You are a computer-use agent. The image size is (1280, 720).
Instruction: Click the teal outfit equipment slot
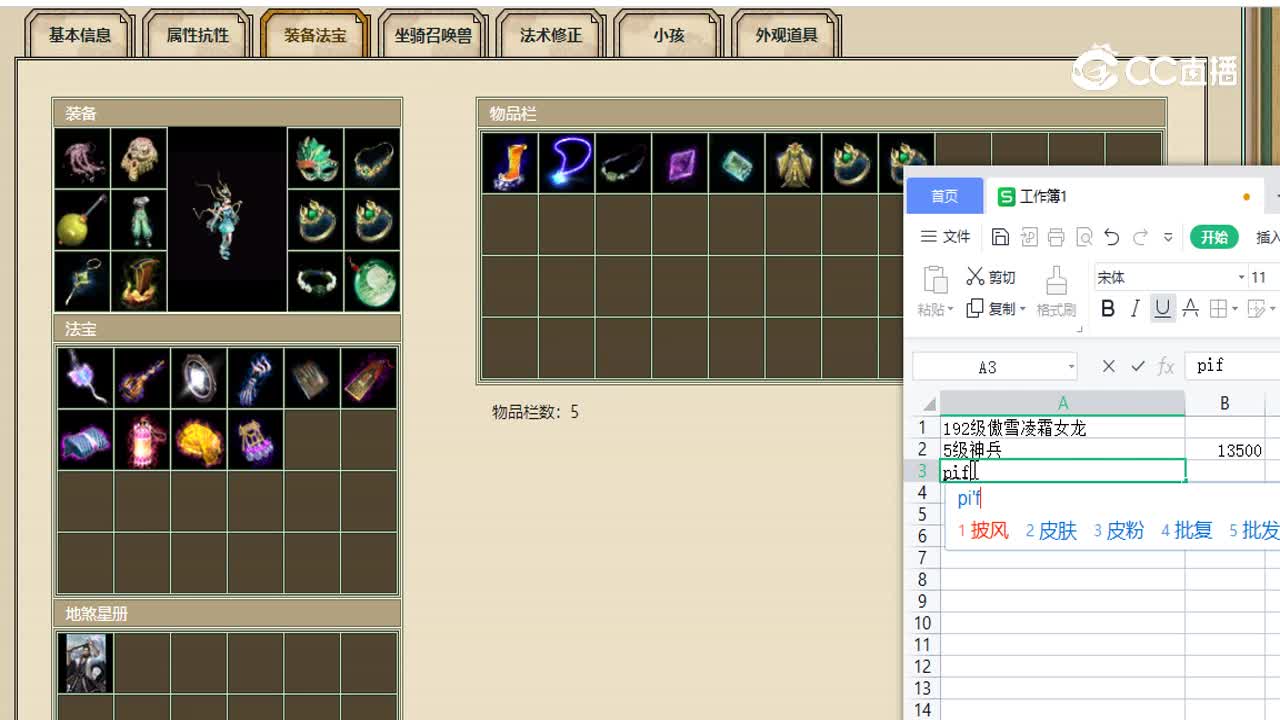click(139, 218)
